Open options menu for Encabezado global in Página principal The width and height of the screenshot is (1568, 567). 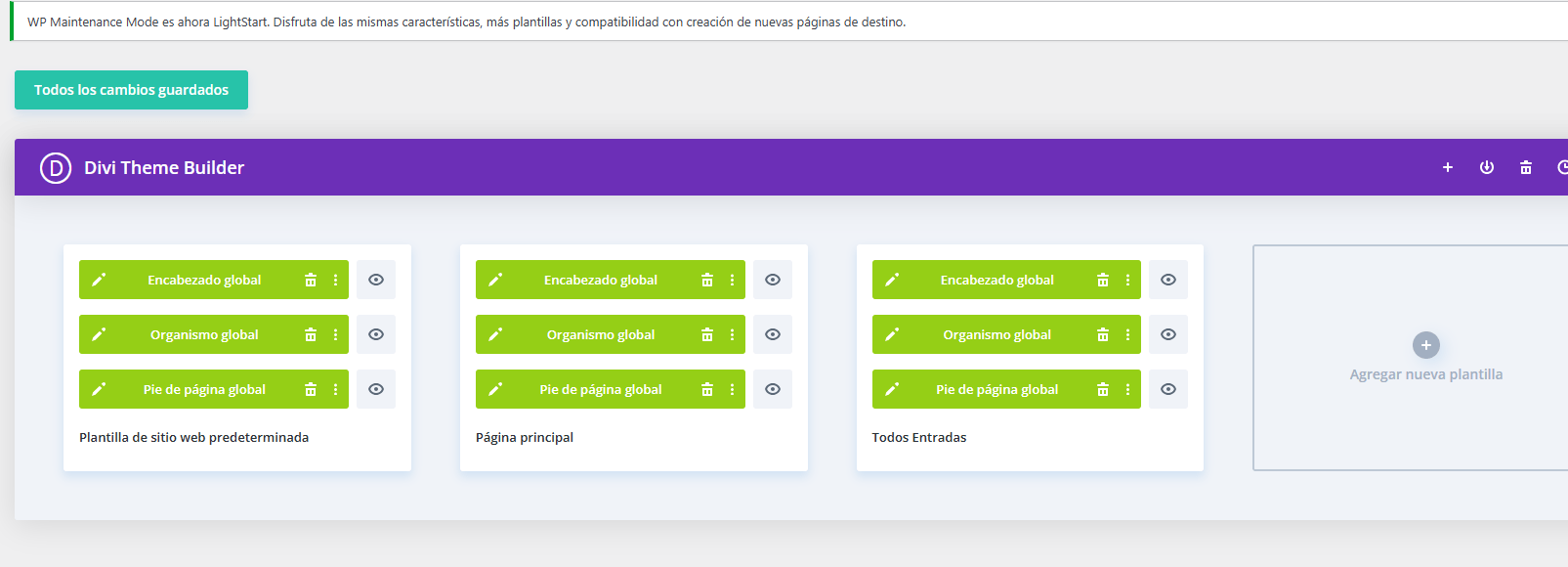click(x=732, y=280)
